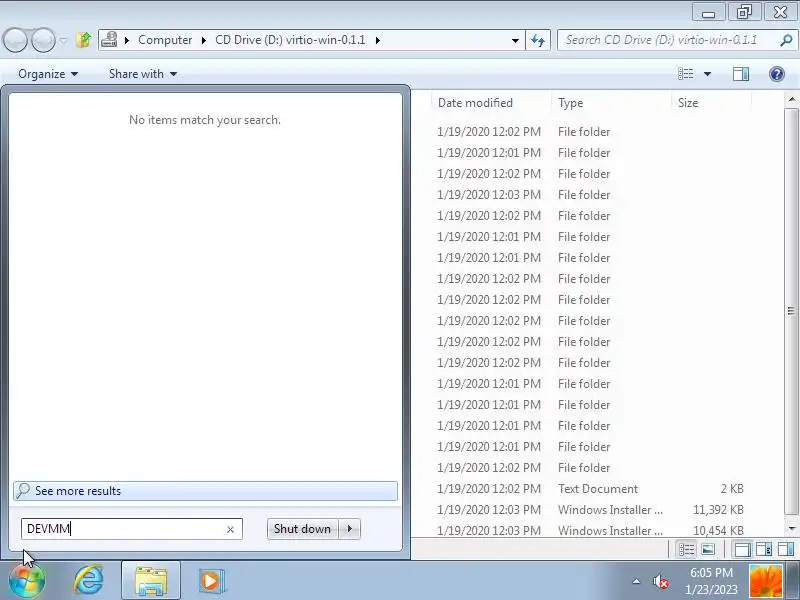Open the Explorer Help button

click(x=777, y=74)
